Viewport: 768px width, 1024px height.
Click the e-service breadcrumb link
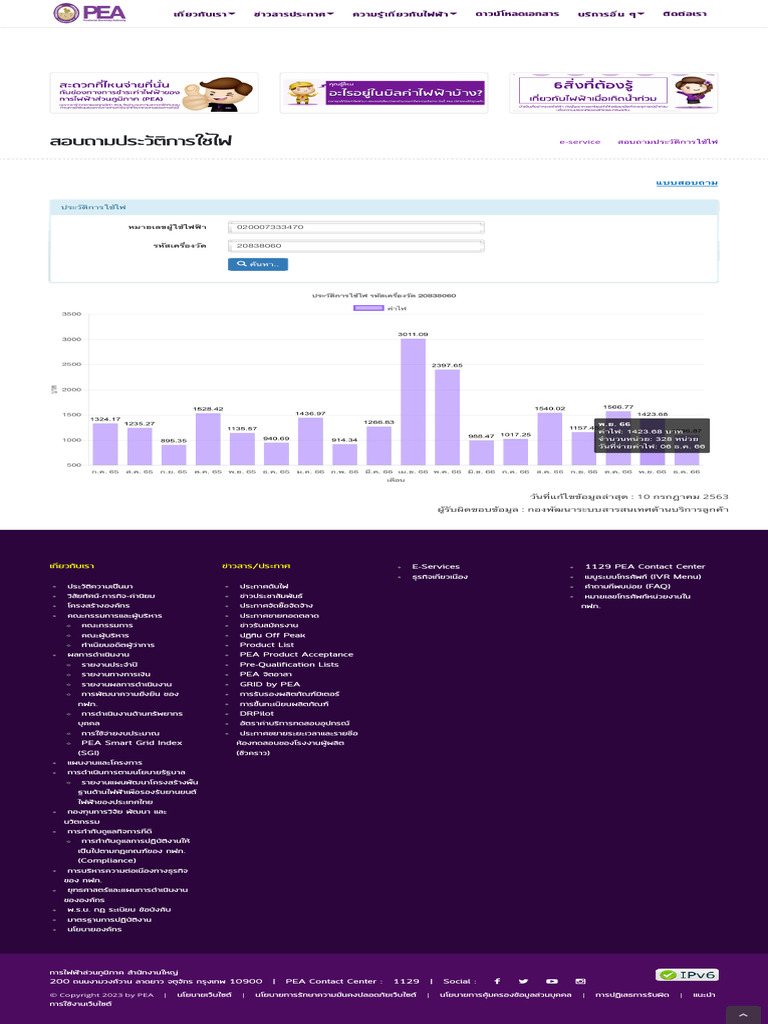579,142
